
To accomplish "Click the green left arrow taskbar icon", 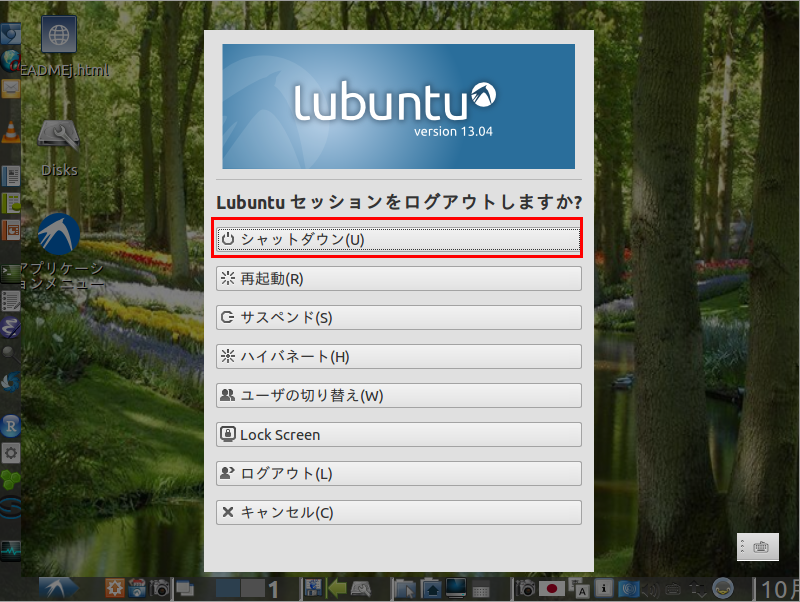I will [x=336, y=589].
